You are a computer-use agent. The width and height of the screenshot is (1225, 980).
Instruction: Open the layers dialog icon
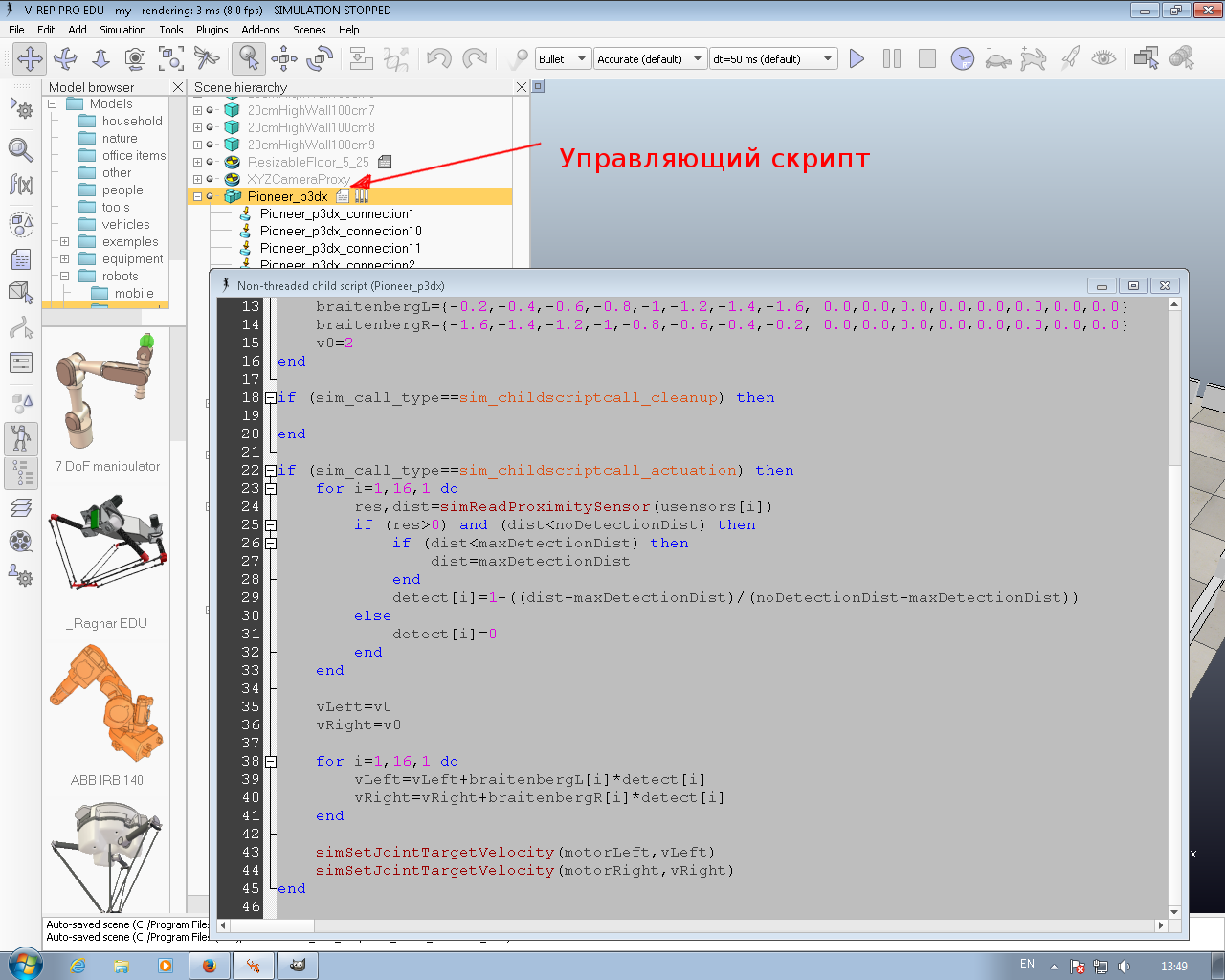21,507
